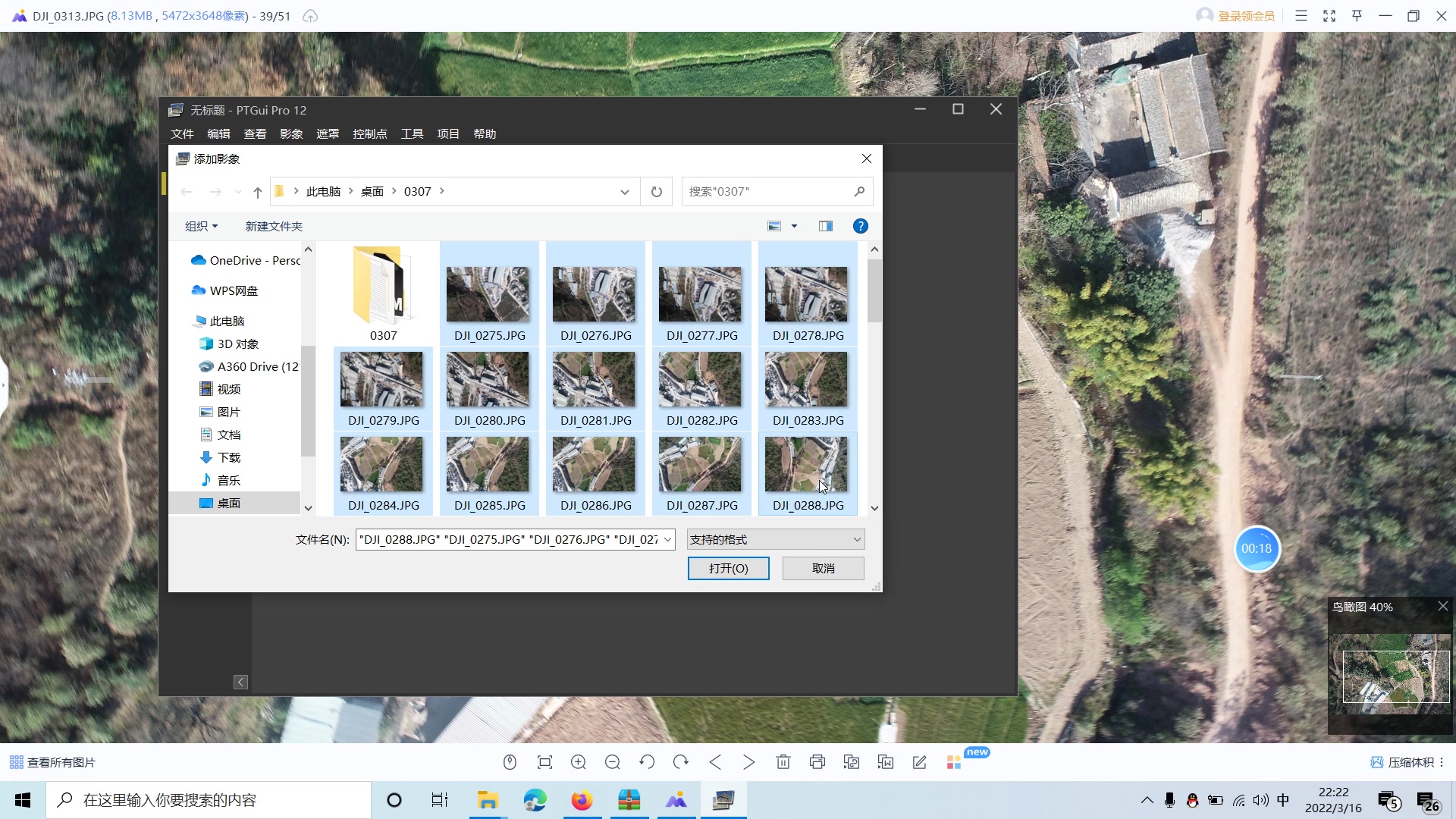Viewport: 1456px width, 819px height.
Task: Toggle the preview pane button
Action: [826, 226]
